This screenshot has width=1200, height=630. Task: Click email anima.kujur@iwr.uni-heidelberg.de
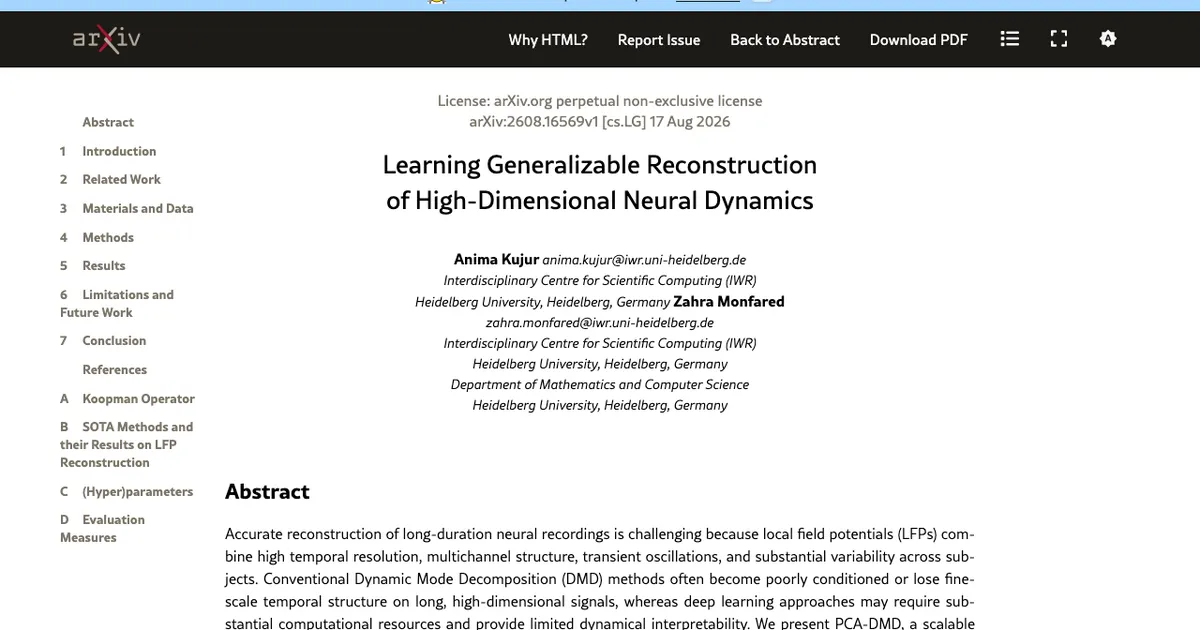(644, 260)
